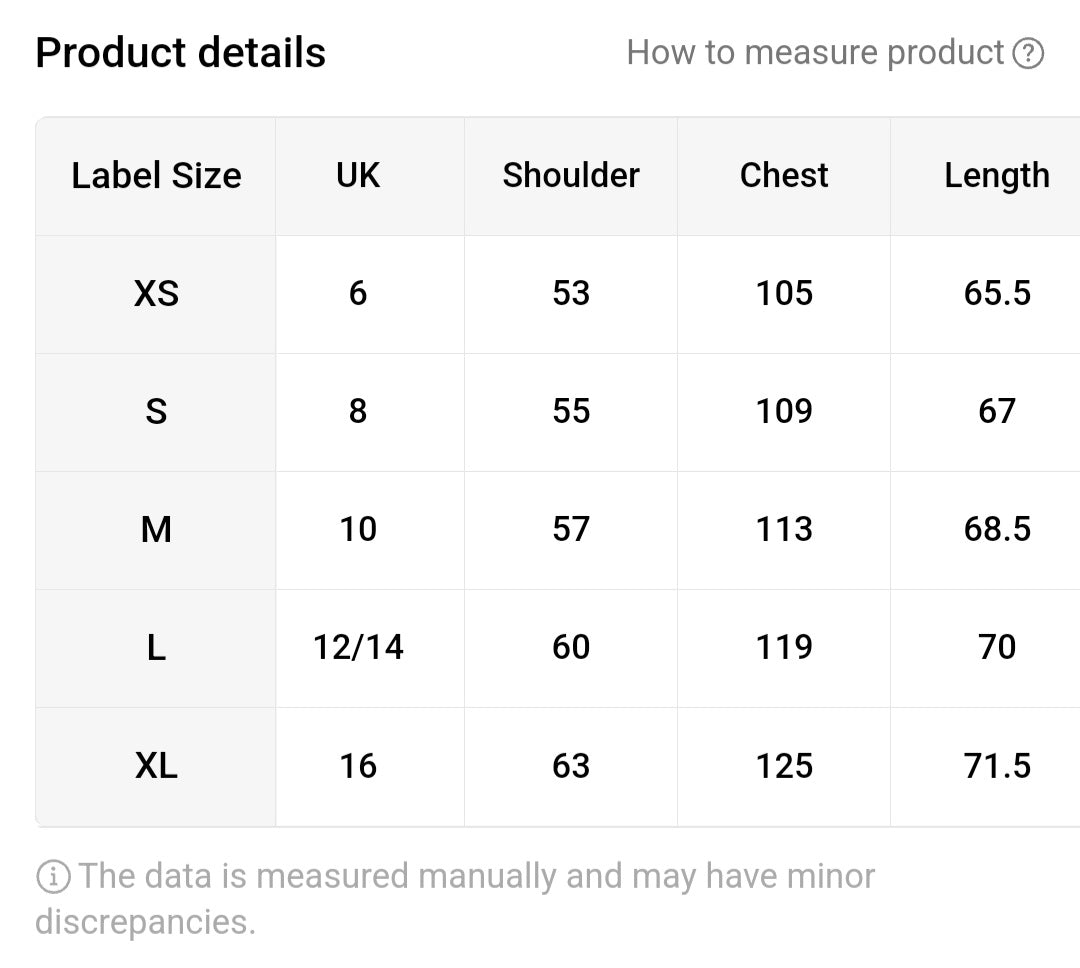This screenshot has width=1080, height=968.
Task: Click the 125 chest value for XL
Action: click(x=784, y=766)
